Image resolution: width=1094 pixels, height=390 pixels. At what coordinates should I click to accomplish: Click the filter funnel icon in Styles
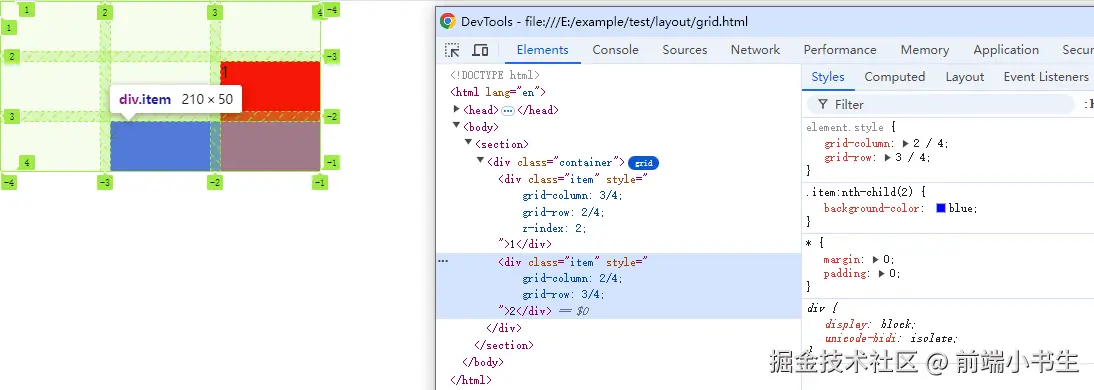(x=823, y=105)
